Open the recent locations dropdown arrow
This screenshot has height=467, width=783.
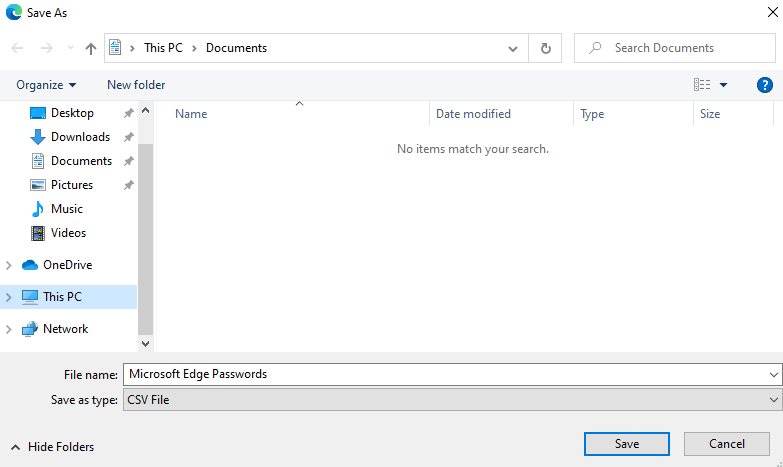pyautogui.click(x=70, y=48)
